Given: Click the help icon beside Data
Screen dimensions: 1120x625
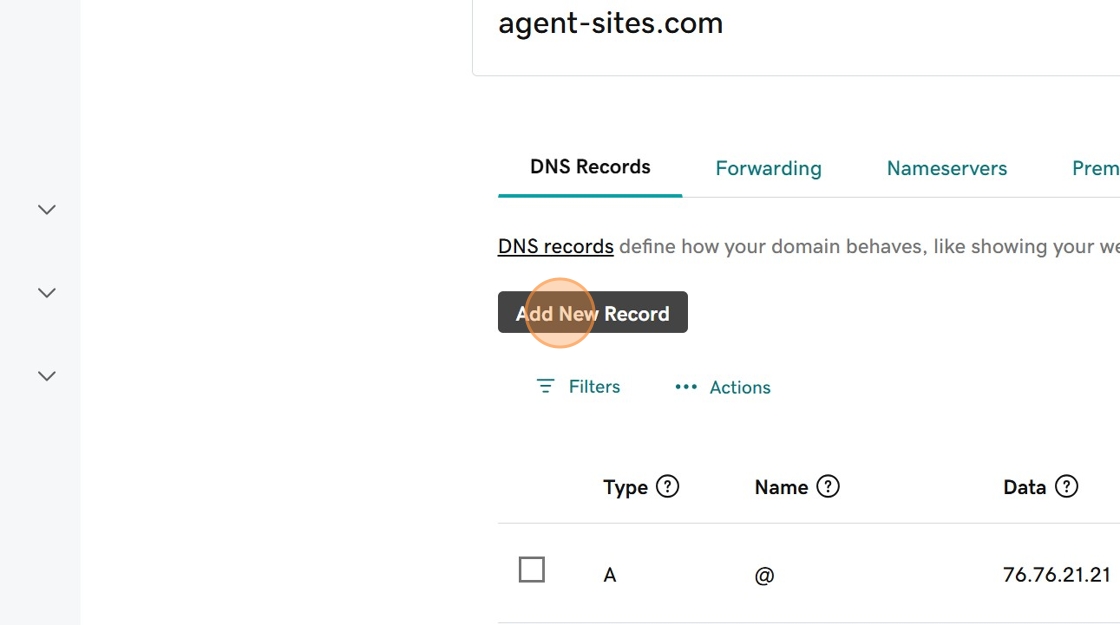Looking at the screenshot, I should pyautogui.click(x=1067, y=487).
